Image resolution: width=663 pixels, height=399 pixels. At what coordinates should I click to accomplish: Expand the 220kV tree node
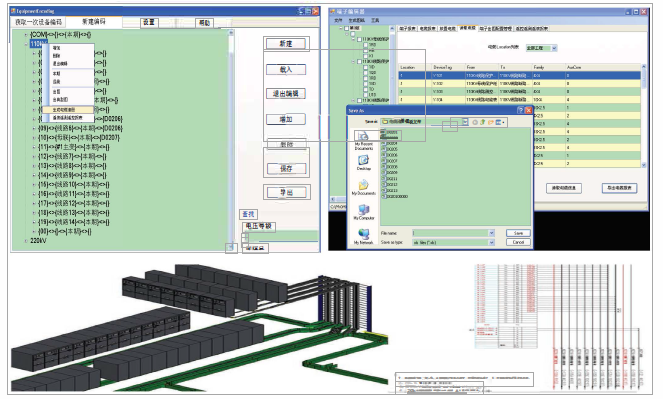point(26,241)
